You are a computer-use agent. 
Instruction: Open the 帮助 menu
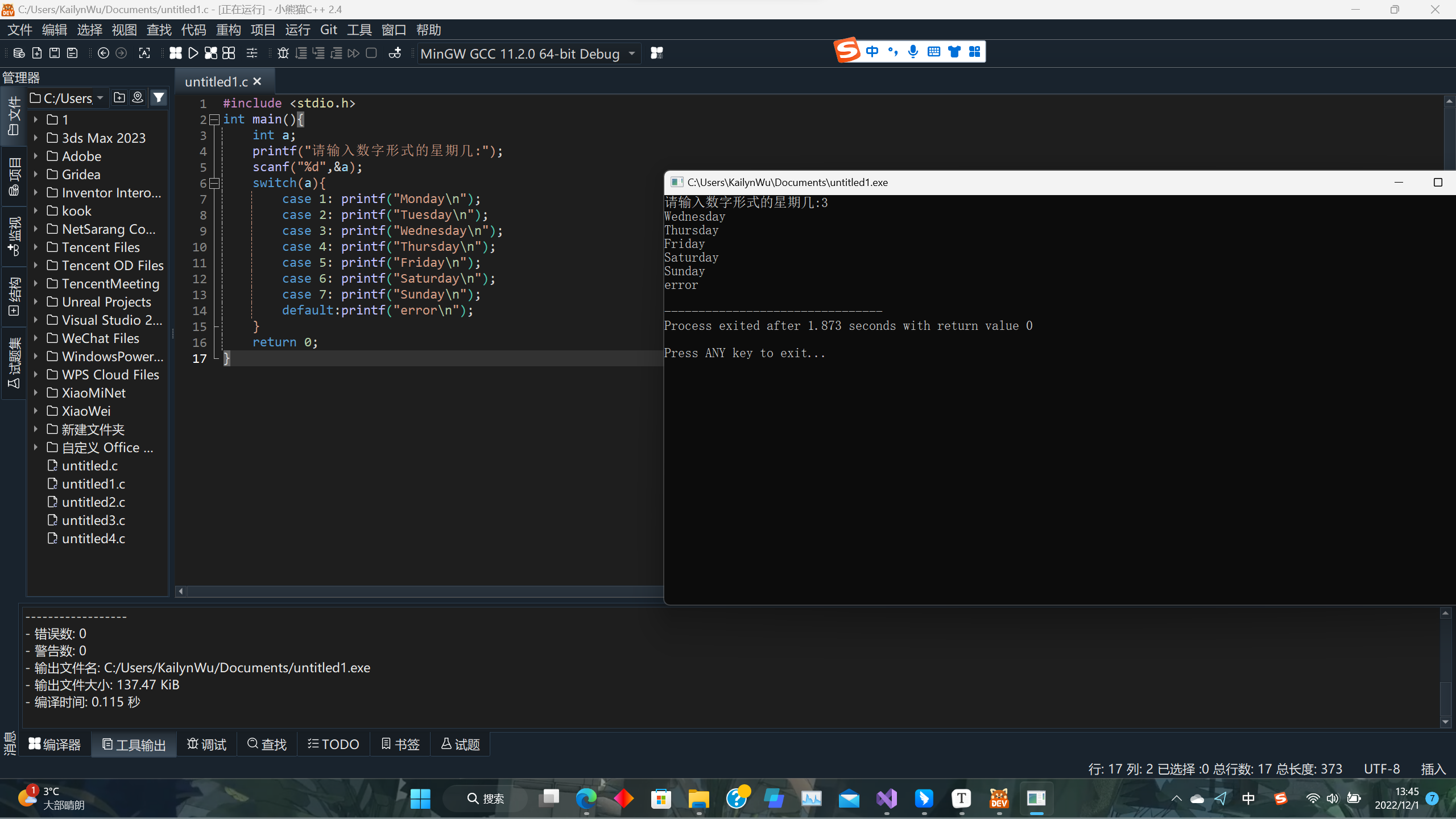tap(429, 30)
